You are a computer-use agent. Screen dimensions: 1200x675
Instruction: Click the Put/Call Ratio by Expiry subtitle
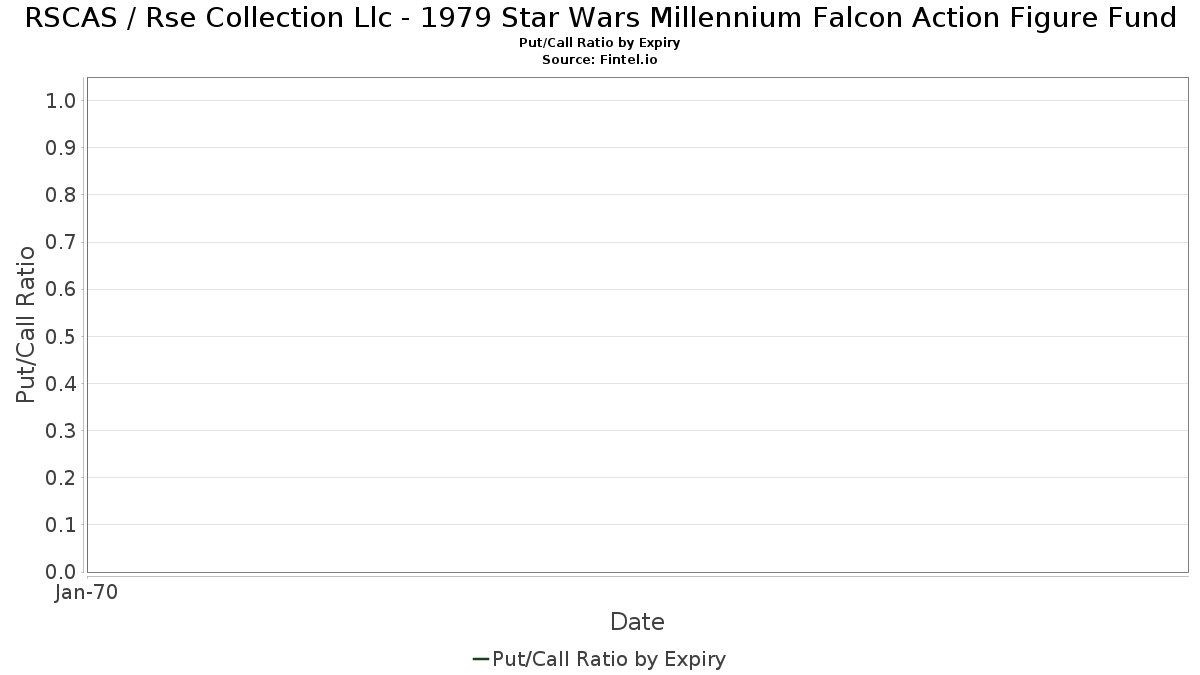pyautogui.click(x=600, y=43)
